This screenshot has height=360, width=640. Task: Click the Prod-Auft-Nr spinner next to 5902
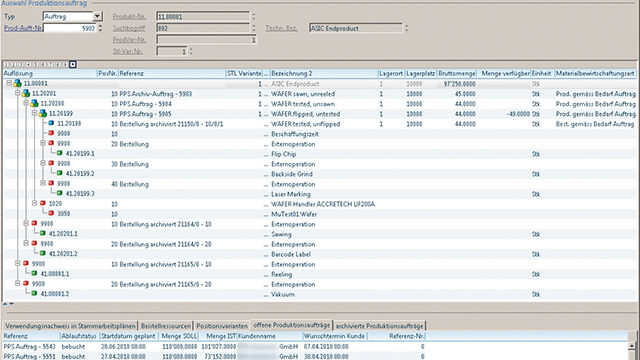coord(100,28)
